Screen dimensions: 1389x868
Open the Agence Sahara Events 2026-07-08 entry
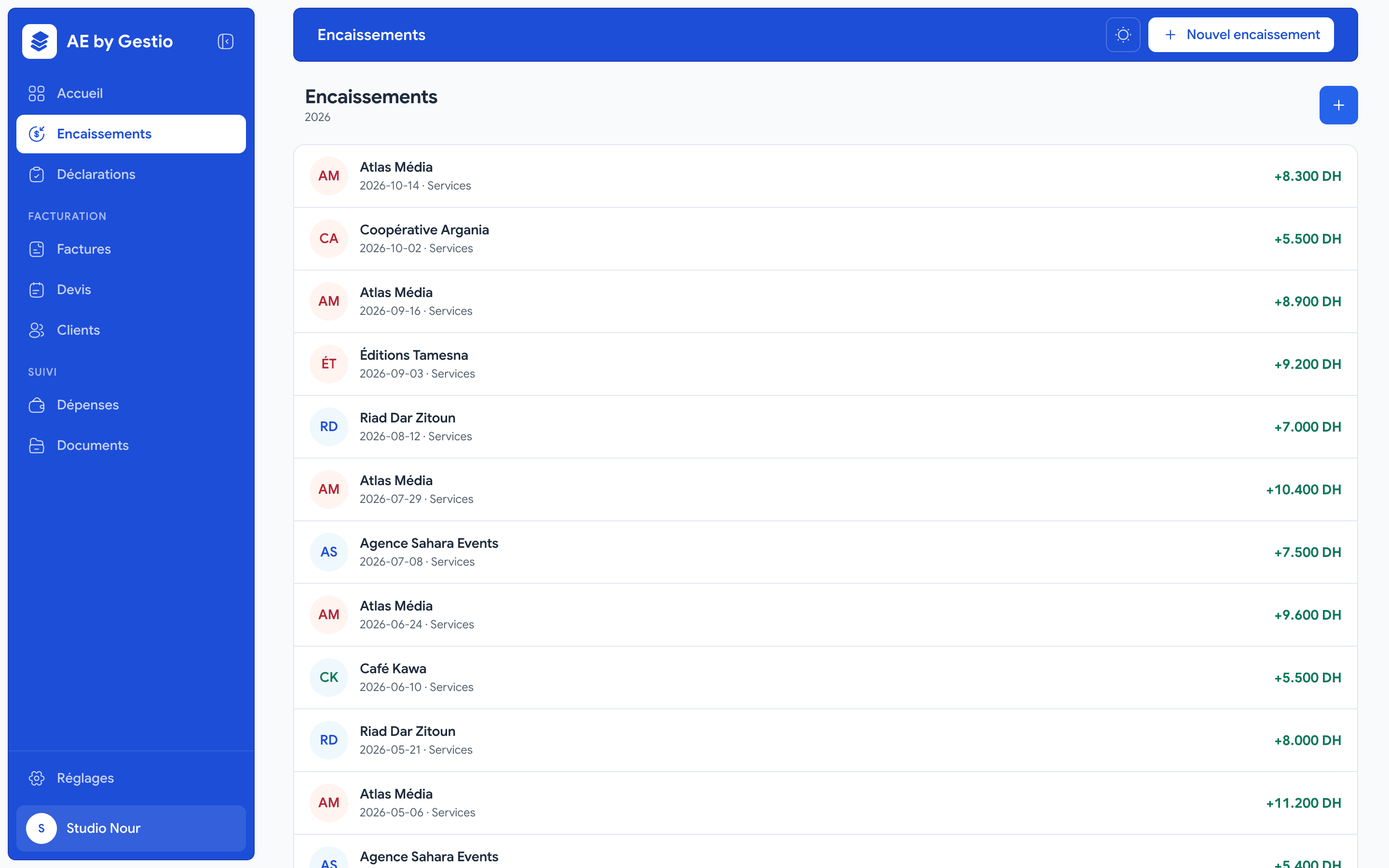(825, 552)
